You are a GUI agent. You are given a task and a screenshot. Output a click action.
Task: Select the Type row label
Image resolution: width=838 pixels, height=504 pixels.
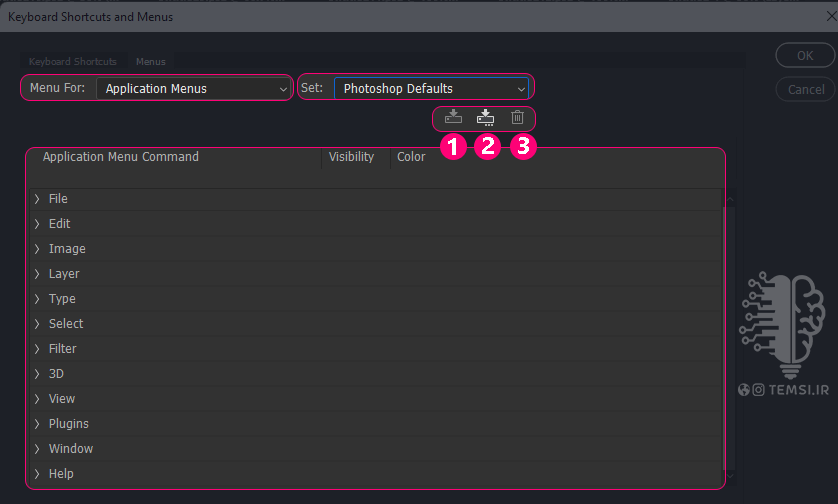[62, 299]
